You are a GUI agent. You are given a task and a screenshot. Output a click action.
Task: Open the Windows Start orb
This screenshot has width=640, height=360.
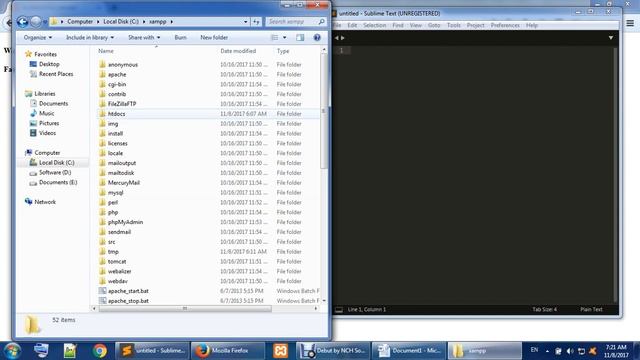(x=12, y=351)
